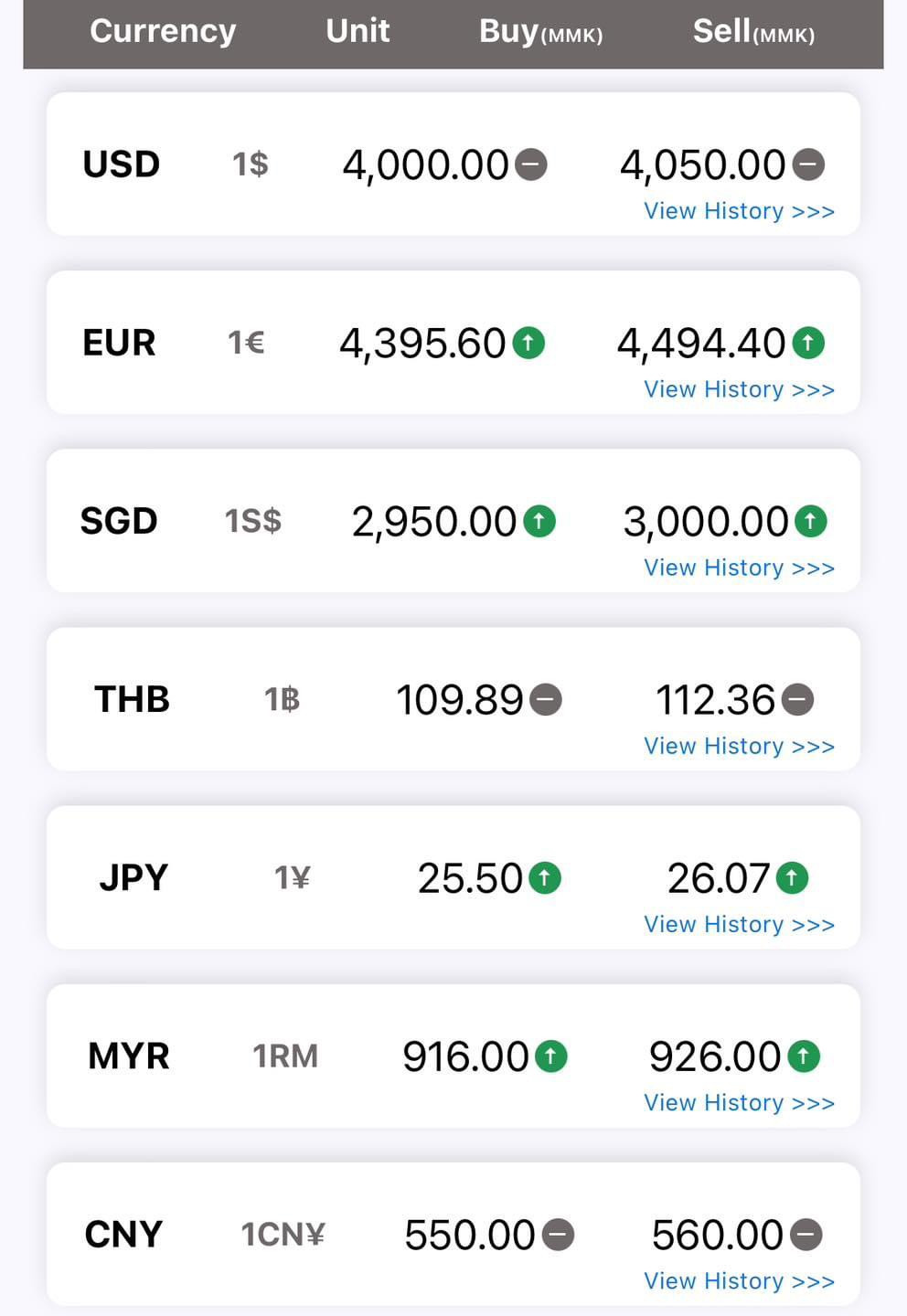Click the USD sell rate unchanged icon
This screenshot has width=907, height=1316.
[808, 164]
